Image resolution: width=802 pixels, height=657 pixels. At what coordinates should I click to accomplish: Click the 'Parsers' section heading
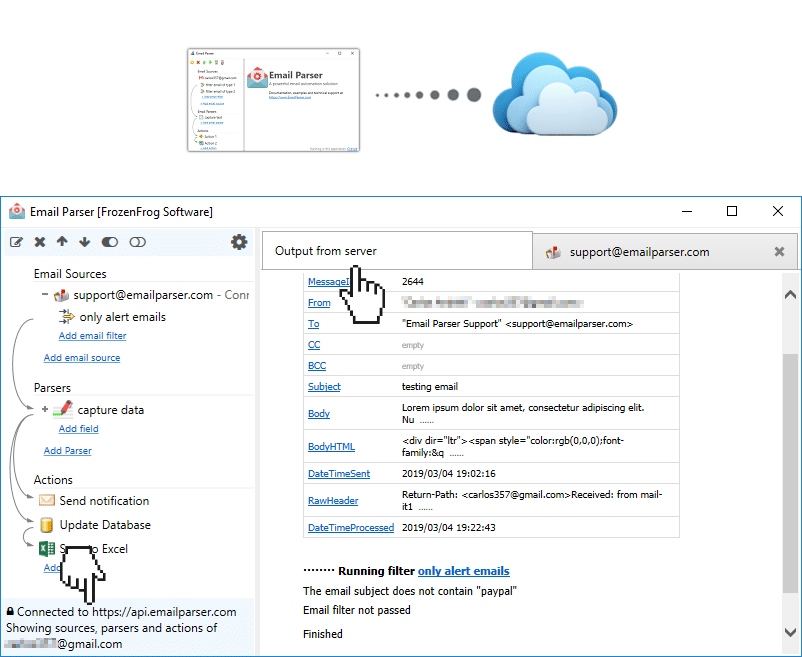coord(52,388)
